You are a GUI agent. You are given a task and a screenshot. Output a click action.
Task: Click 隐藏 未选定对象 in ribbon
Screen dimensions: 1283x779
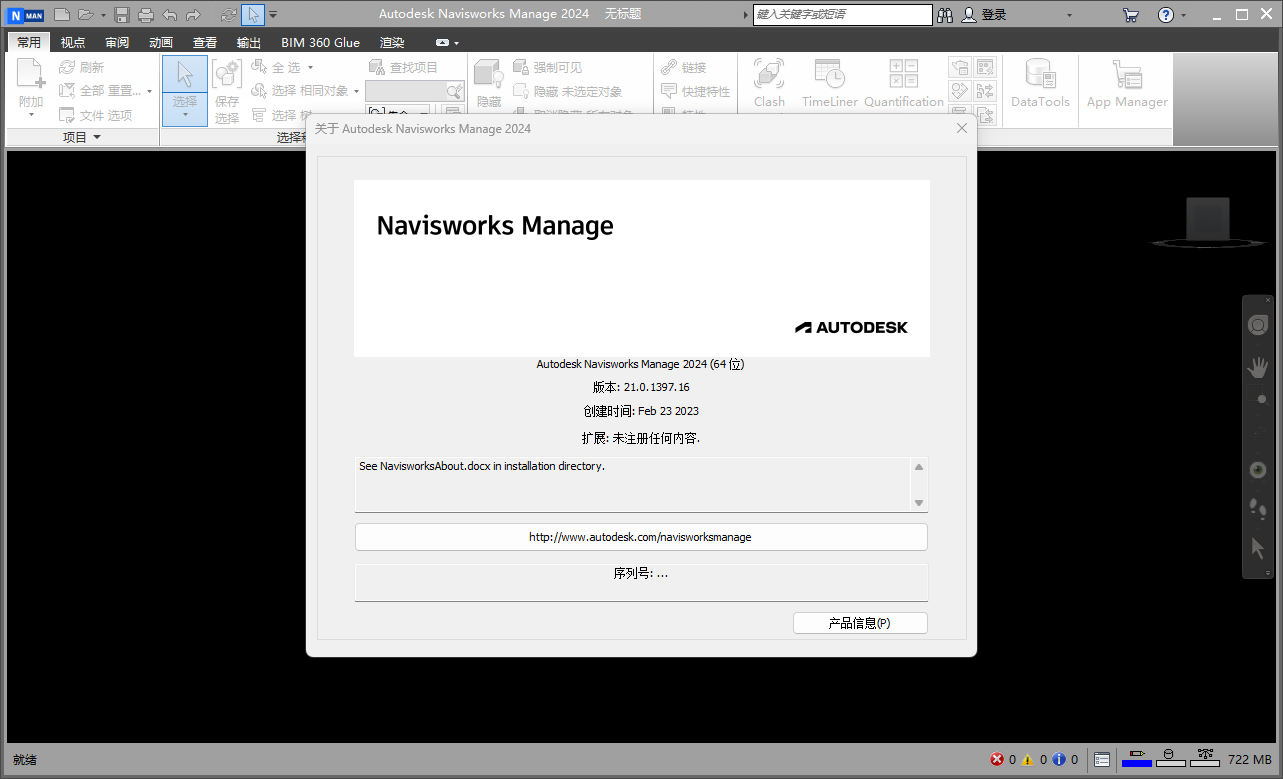(567, 91)
